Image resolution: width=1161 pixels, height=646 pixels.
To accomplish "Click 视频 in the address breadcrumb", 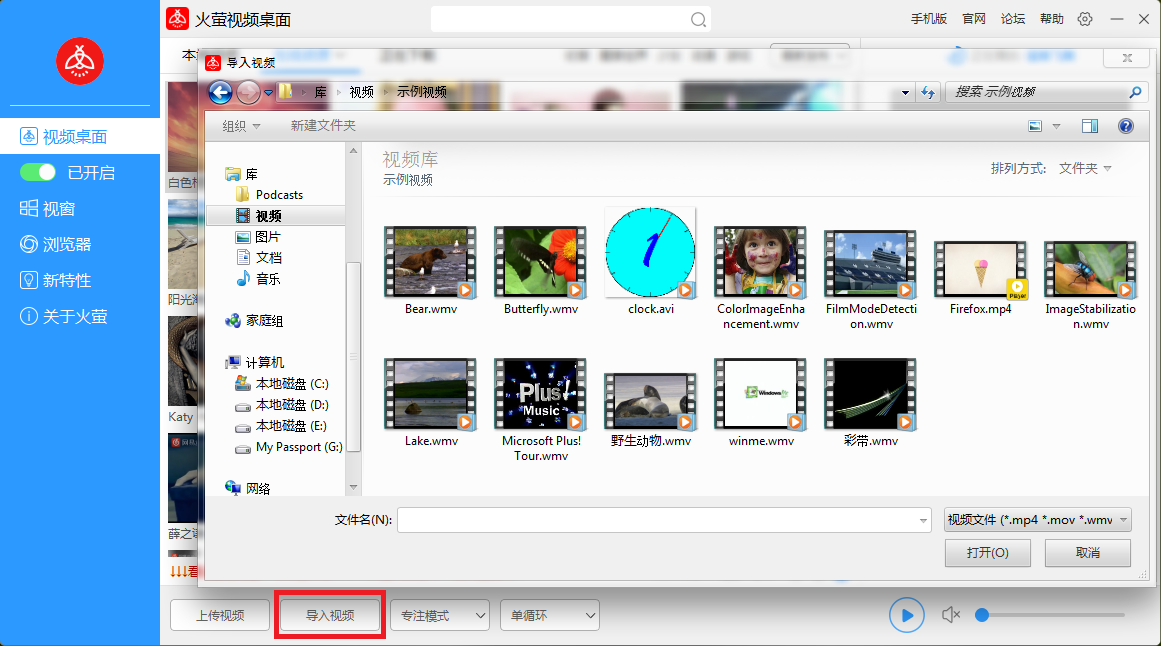I will (x=361, y=92).
